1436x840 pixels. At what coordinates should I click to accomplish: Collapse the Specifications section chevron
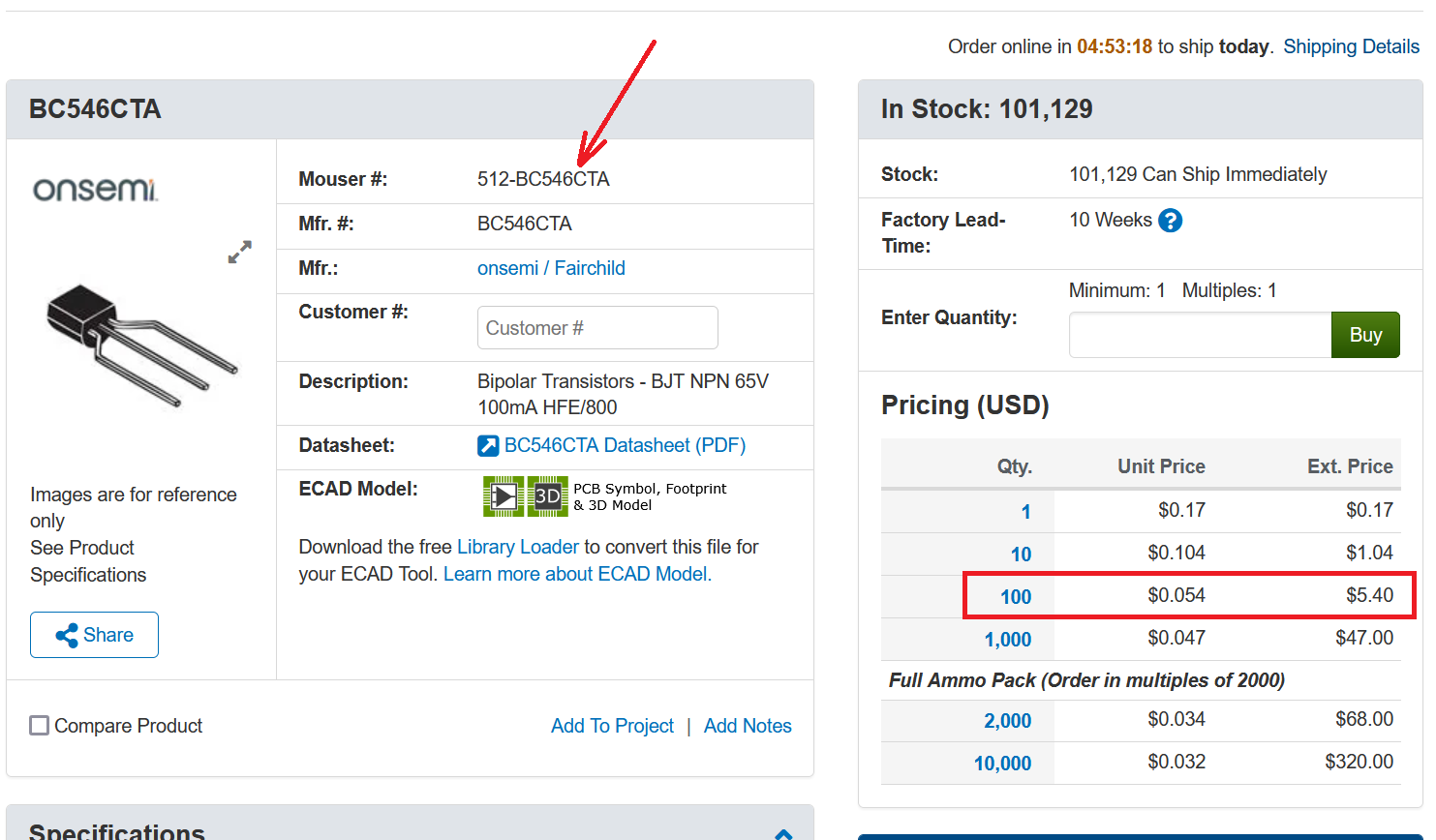coord(783,833)
